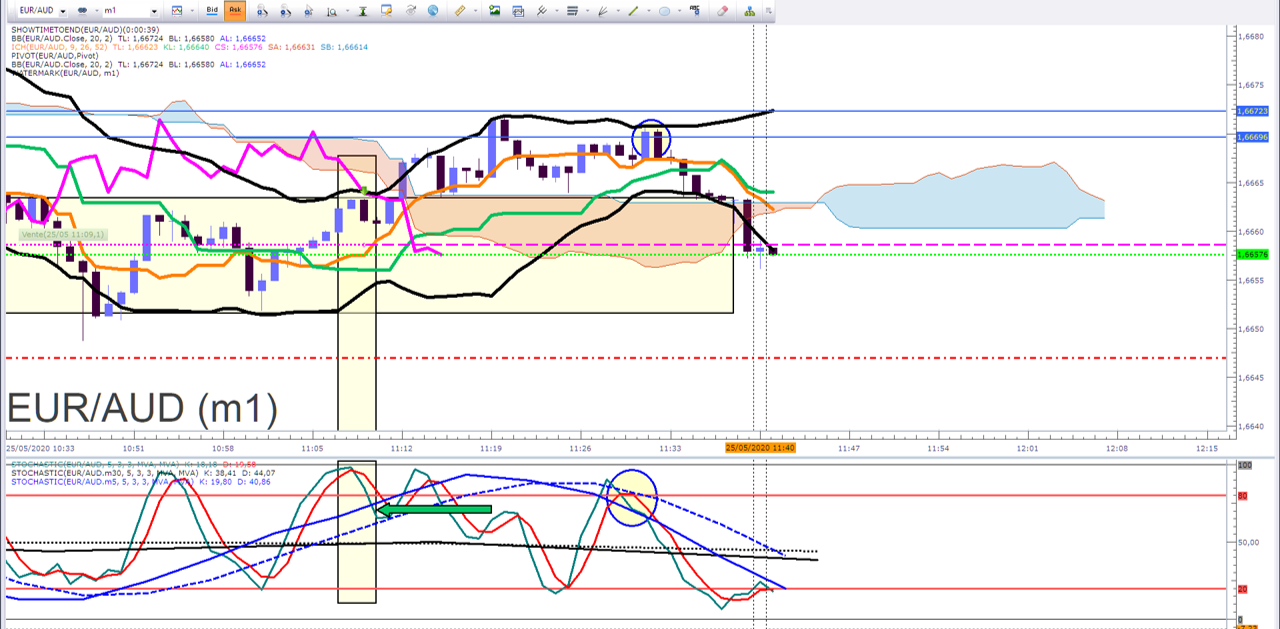Screen dimensions: 1280x629
Task: Click the add picture icon
Action: (x=494, y=10)
